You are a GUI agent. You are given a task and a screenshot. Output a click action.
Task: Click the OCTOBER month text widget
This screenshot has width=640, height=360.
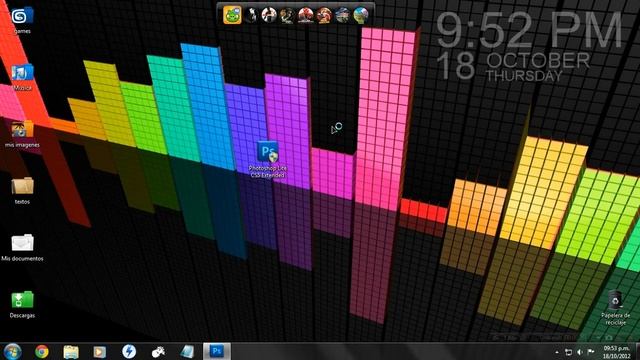coord(538,60)
